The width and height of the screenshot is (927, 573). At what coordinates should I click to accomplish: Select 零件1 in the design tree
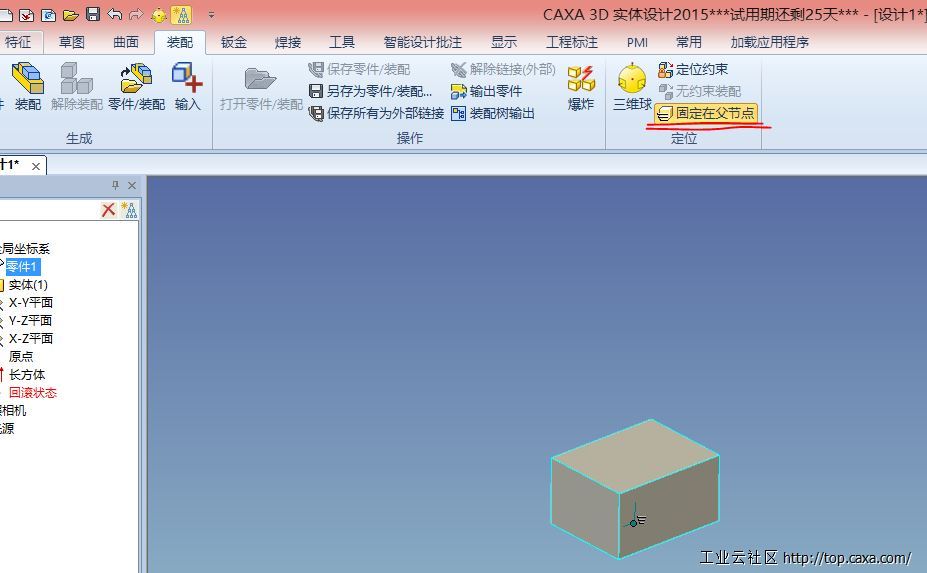click(22, 267)
